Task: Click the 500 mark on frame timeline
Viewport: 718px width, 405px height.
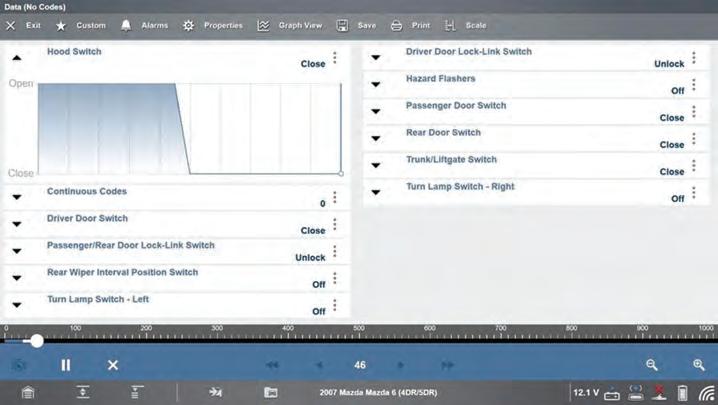Action: 359,328
